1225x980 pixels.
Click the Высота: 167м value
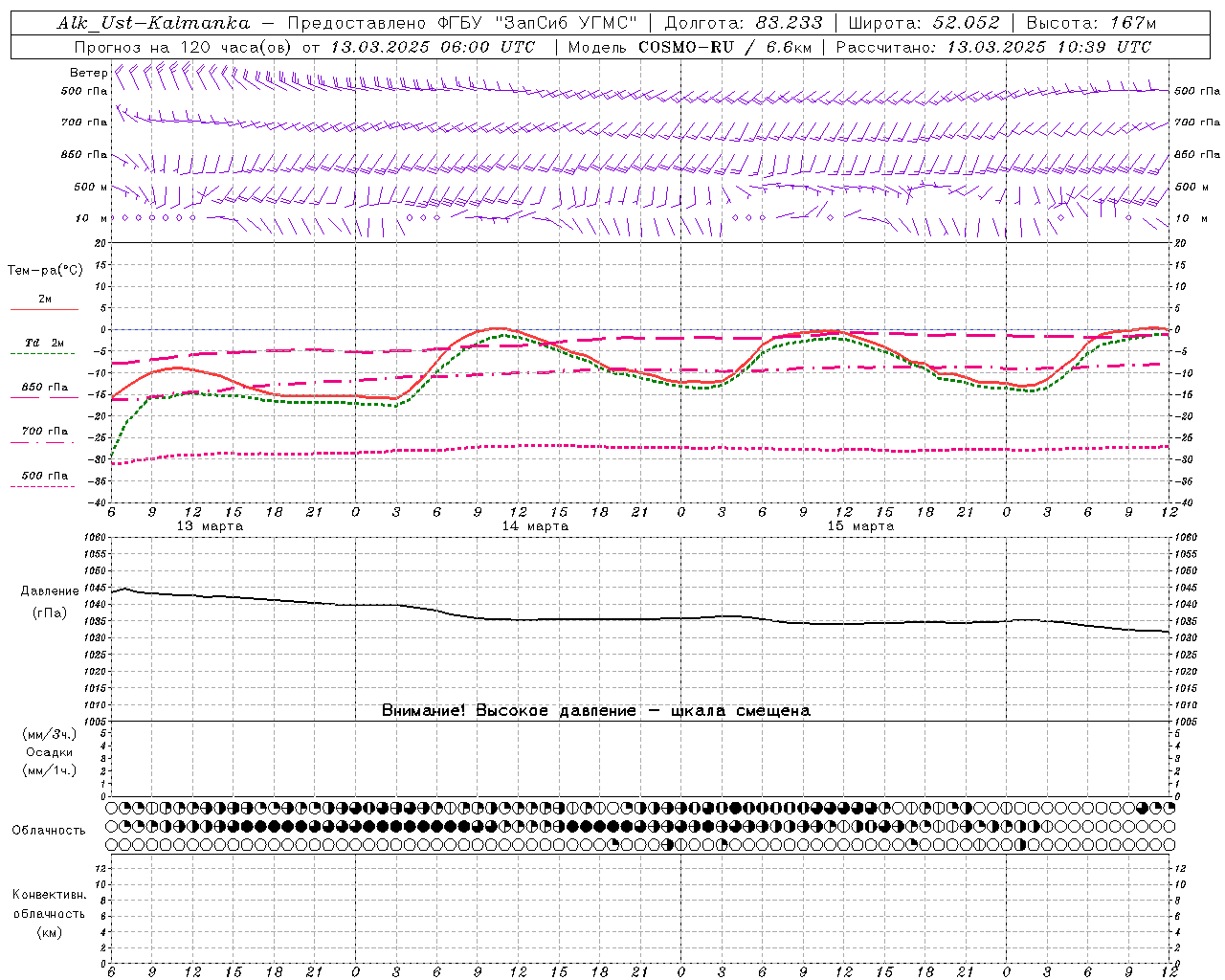coord(1091,23)
